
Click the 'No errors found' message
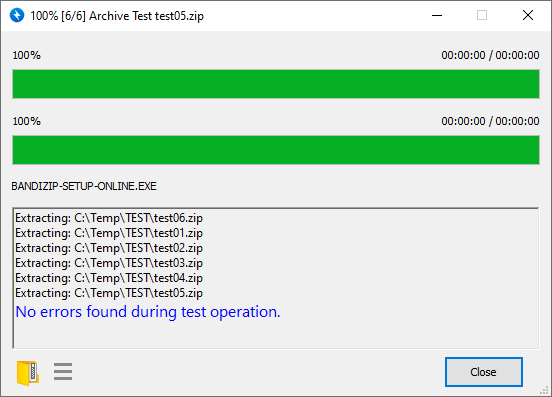pyautogui.click(x=148, y=312)
